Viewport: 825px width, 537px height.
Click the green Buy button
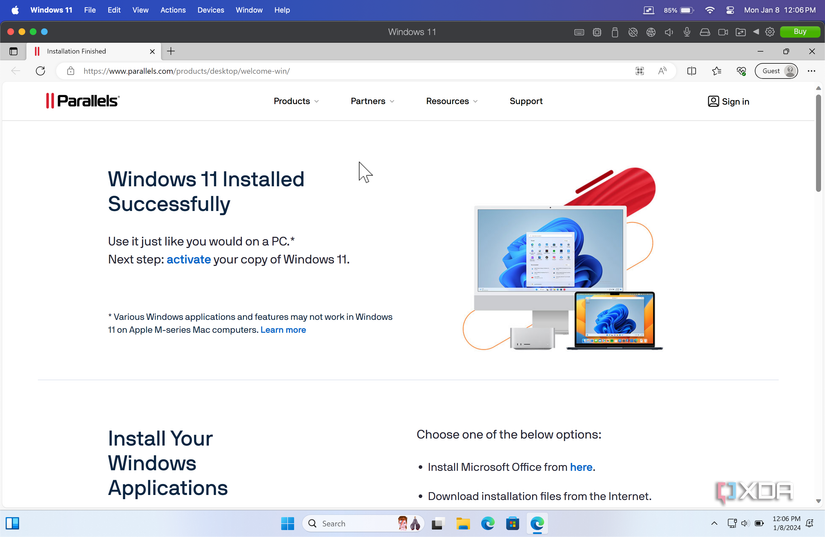[800, 32]
